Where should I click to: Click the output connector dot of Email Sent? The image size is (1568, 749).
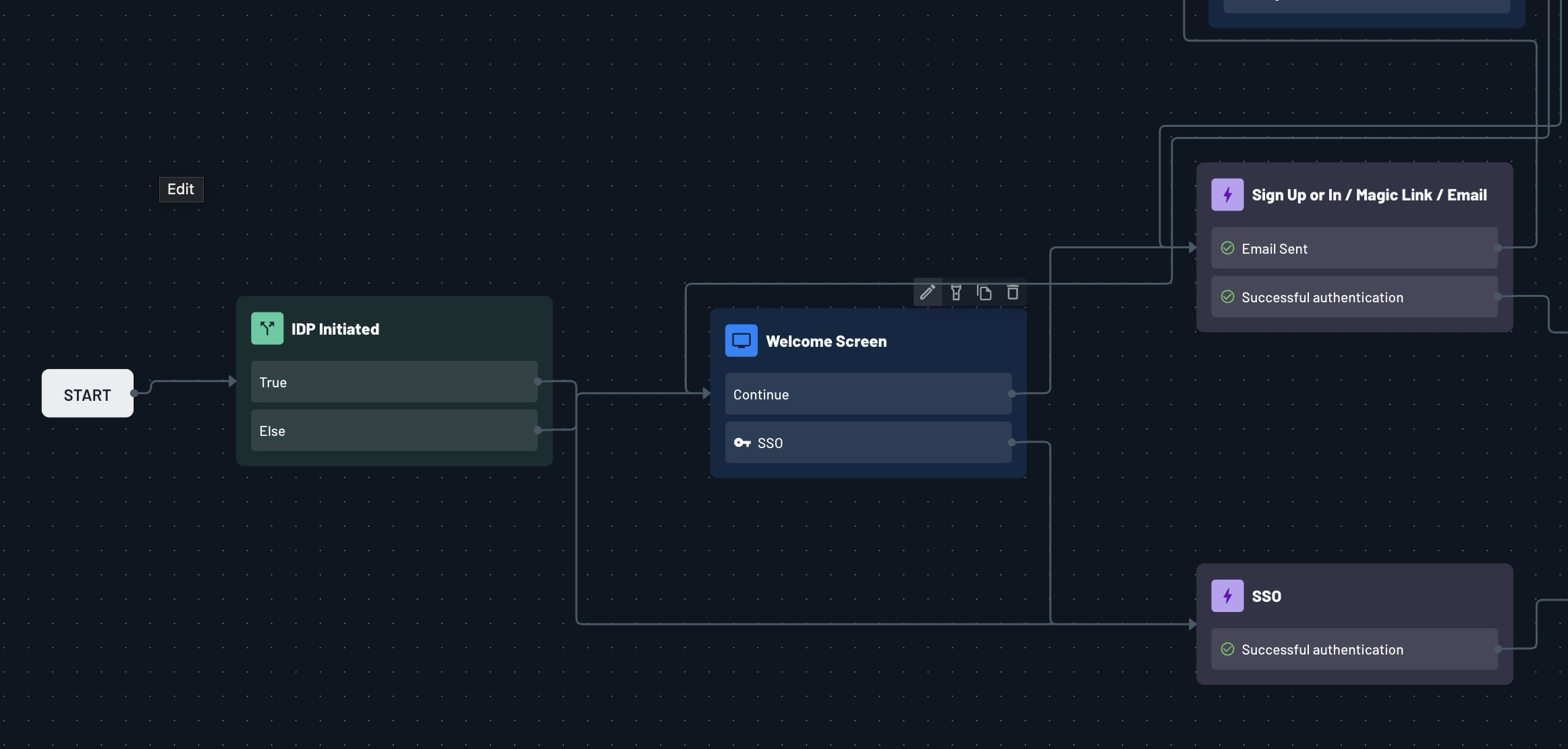click(1498, 248)
